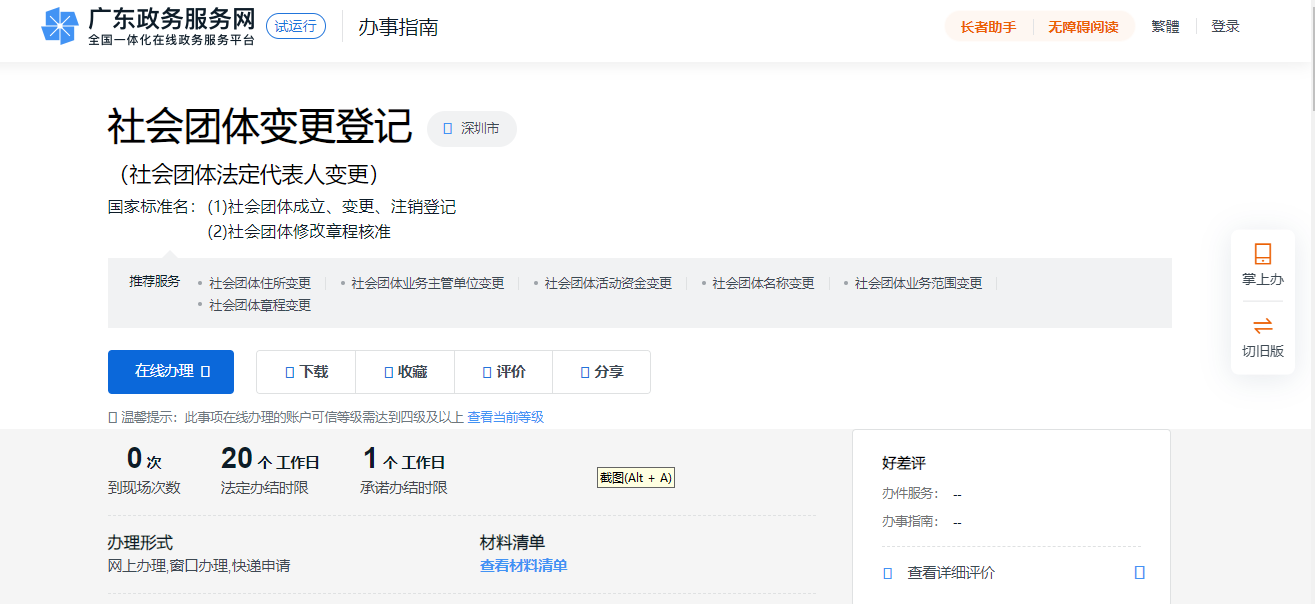Click the 下载 download button
The height and width of the screenshot is (604, 1315).
click(x=306, y=372)
